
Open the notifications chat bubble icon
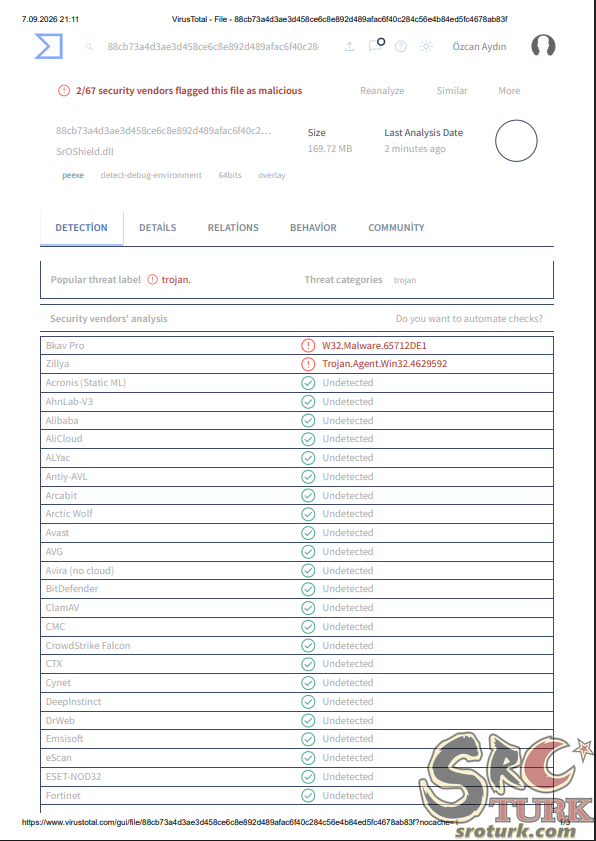[x=376, y=45]
